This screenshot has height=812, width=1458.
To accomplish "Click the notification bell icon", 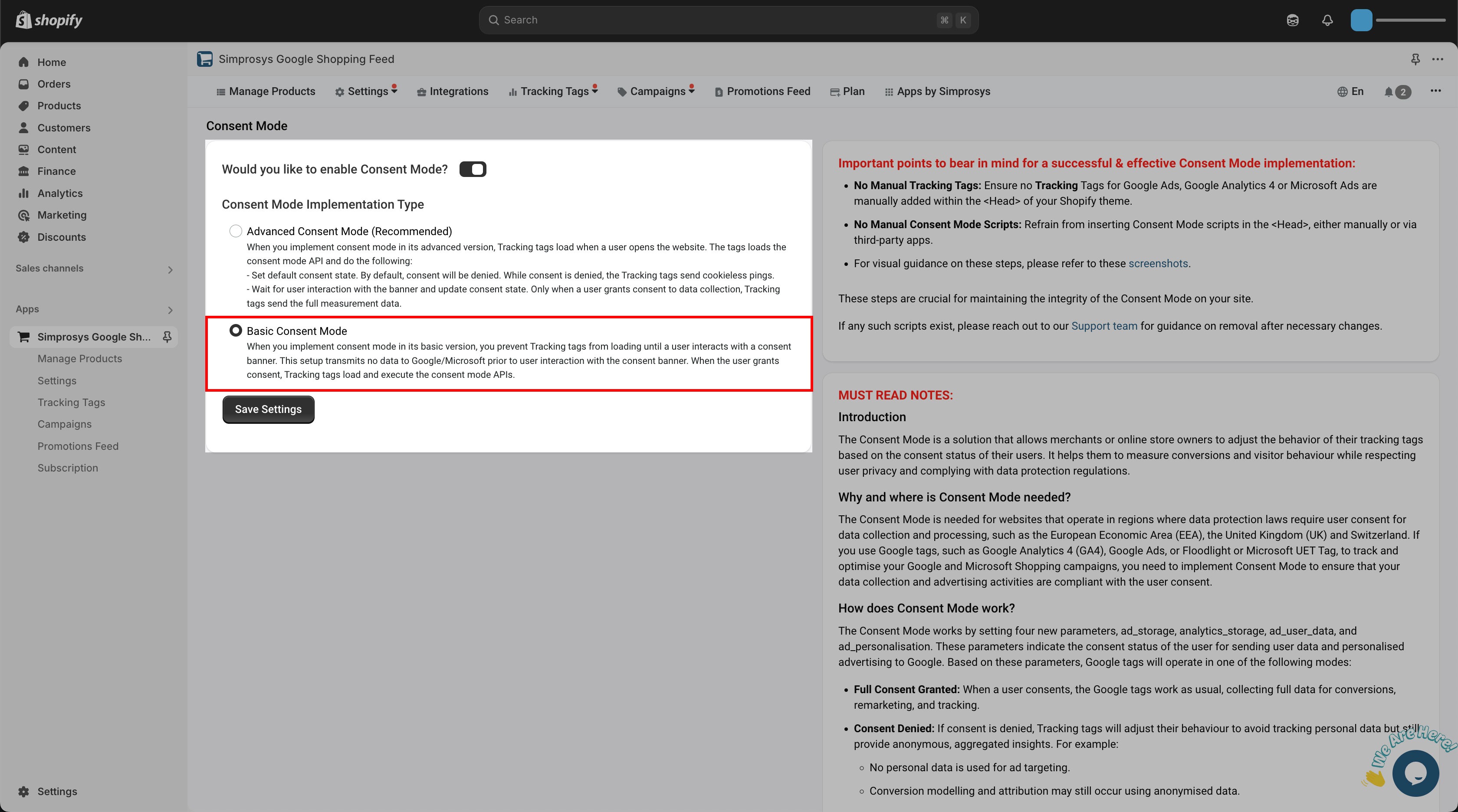I will click(x=1326, y=19).
